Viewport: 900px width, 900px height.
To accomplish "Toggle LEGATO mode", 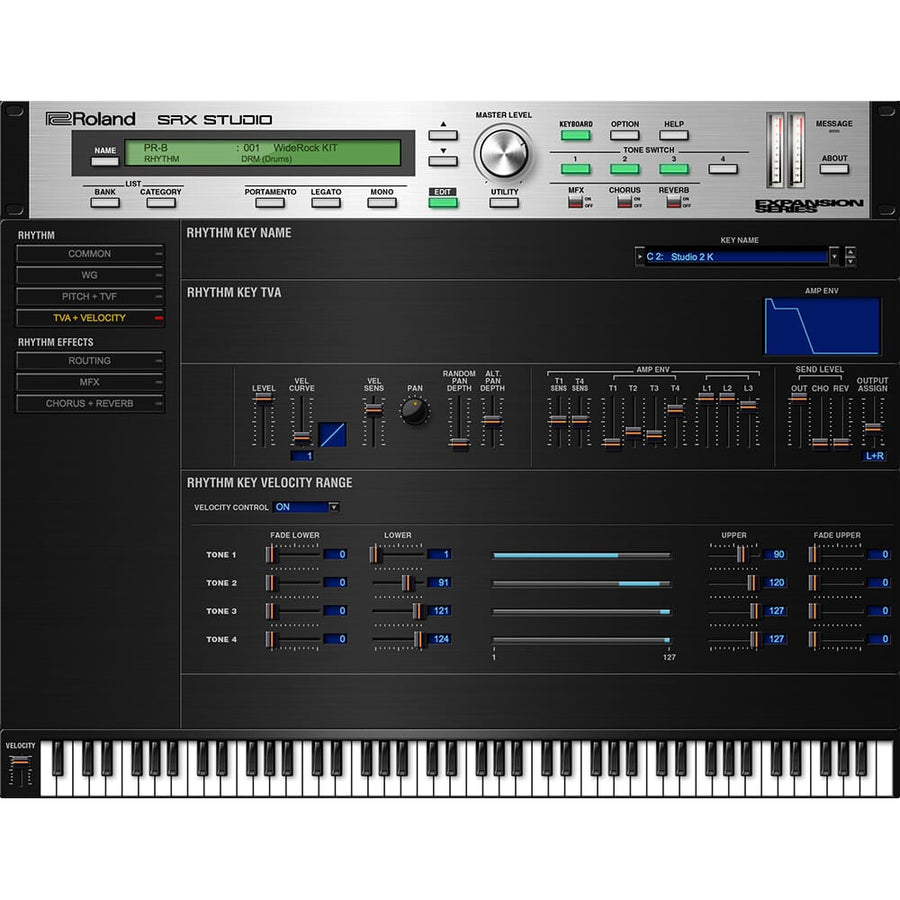I will point(326,203).
